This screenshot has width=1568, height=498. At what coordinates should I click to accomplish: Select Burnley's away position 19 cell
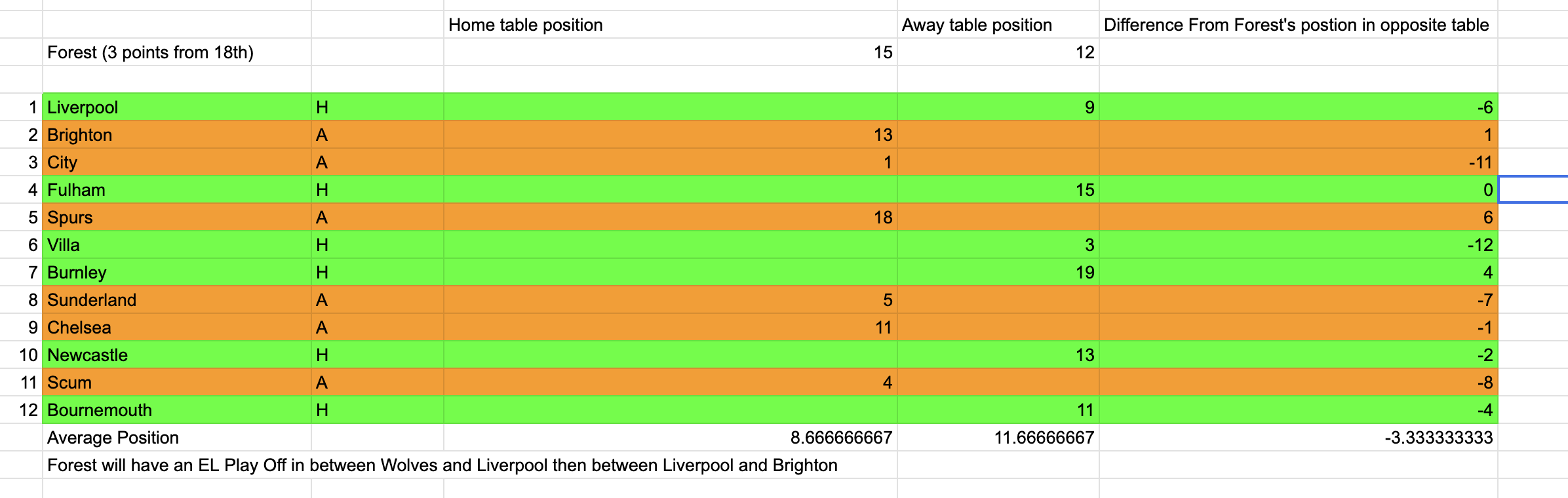point(997,273)
